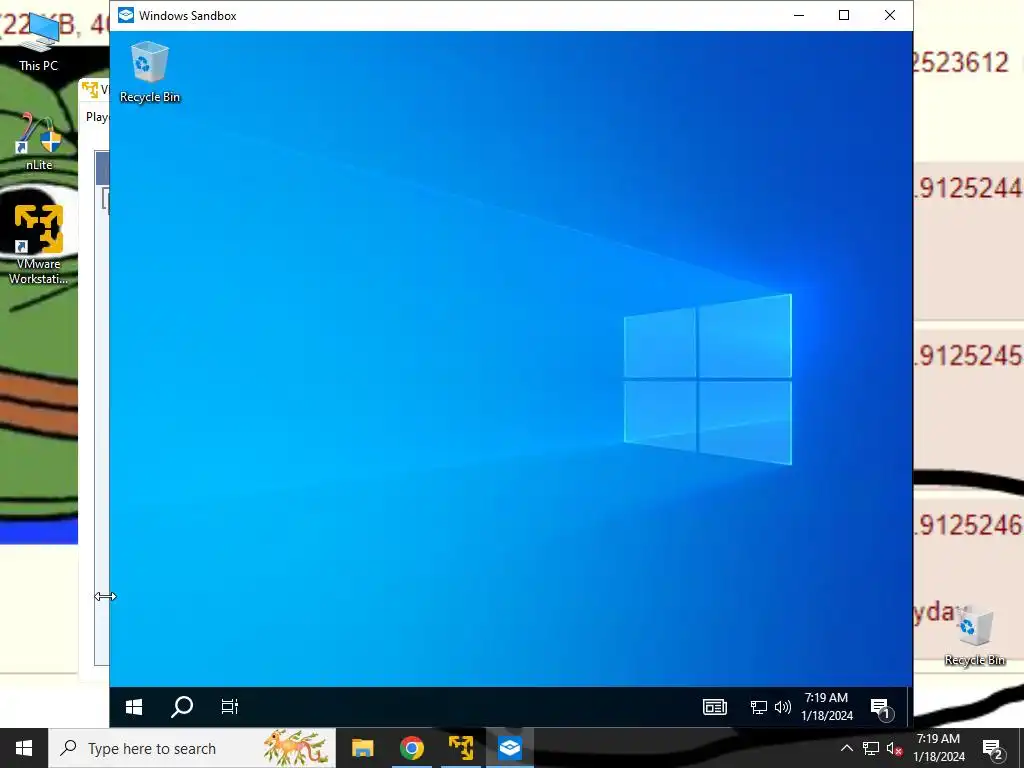Maximize the Windows Sandbox window
1024x768 pixels.
tap(844, 15)
